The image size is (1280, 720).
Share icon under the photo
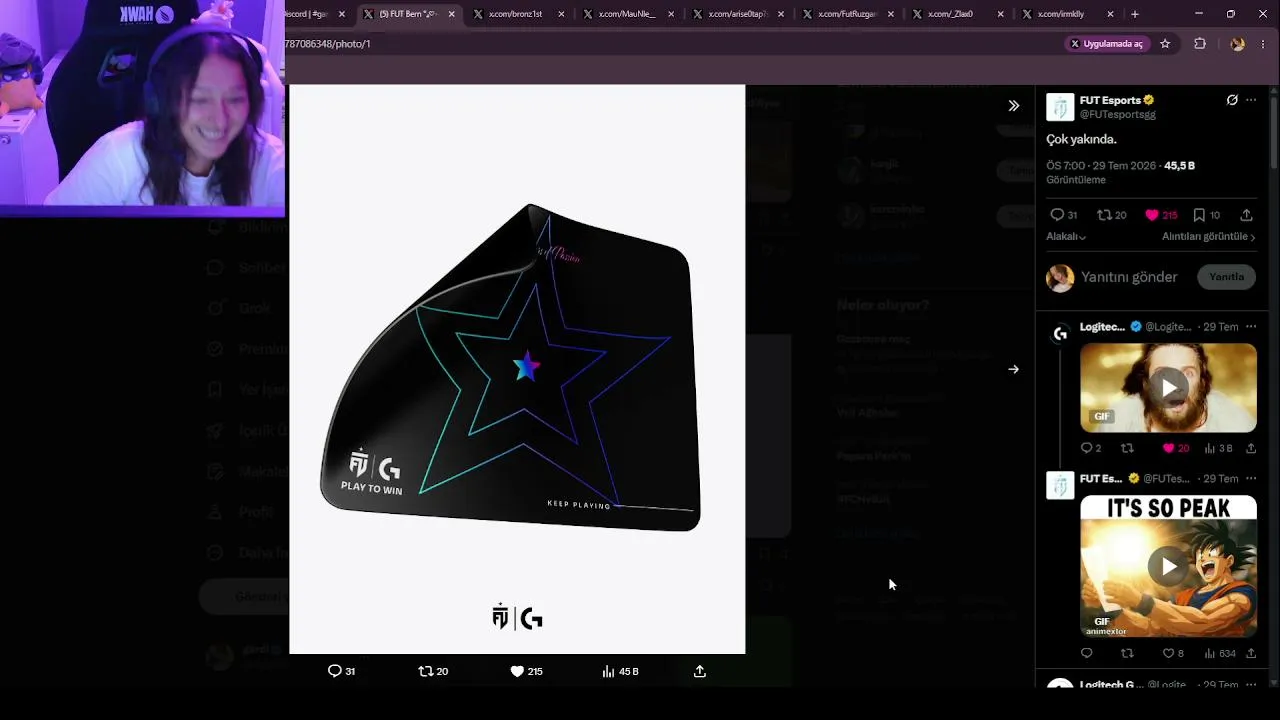pyautogui.click(x=700, y=671)
